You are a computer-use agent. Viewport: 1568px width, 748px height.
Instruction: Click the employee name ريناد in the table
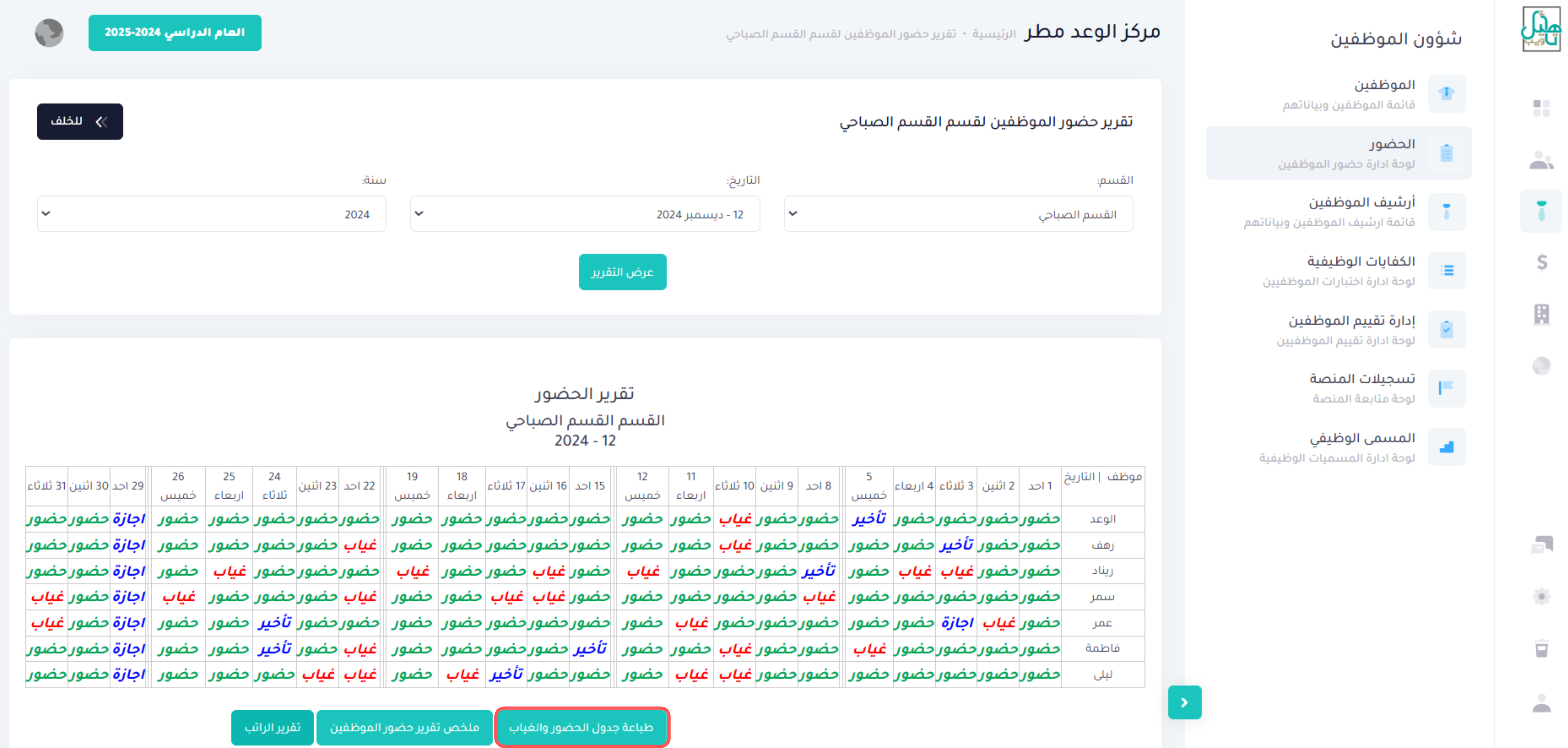pyautogui.click(x=1102, y=571)
